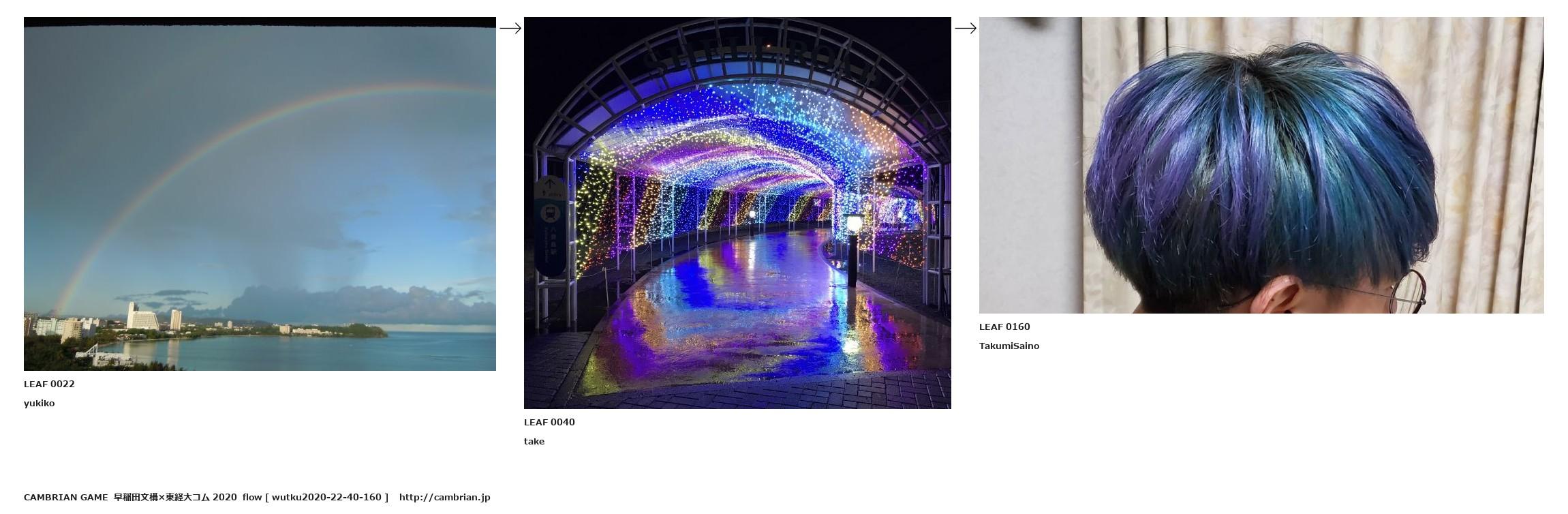Open the blue dyed hair photo
This screenshot has width=1568, height=514.
click(x=1261, y=166)
